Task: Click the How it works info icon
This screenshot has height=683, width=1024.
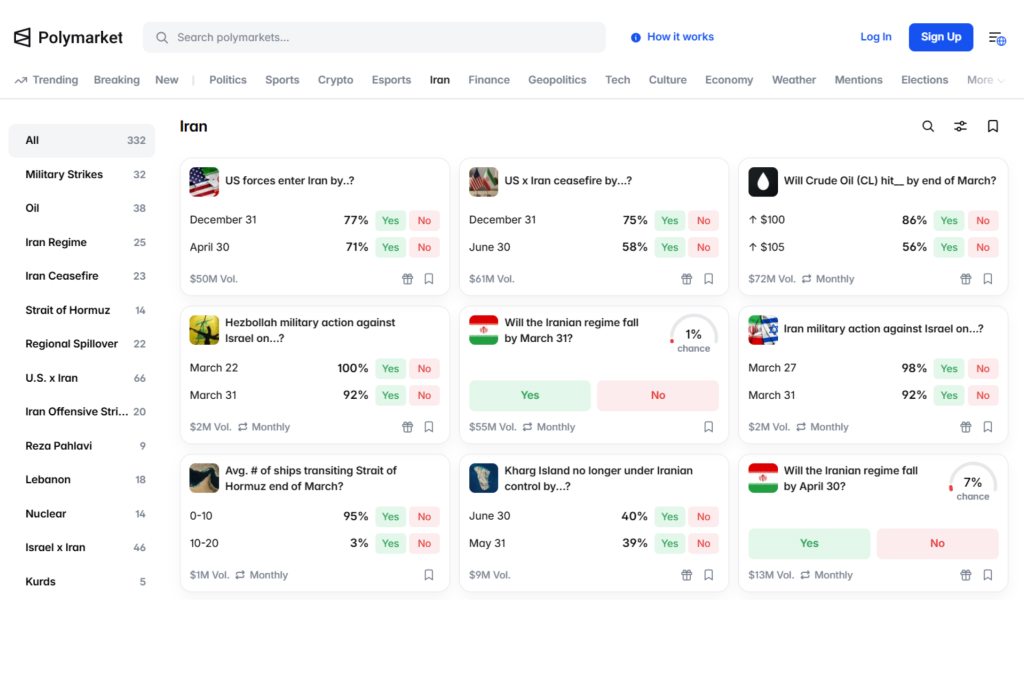Action: click(635, 38)
